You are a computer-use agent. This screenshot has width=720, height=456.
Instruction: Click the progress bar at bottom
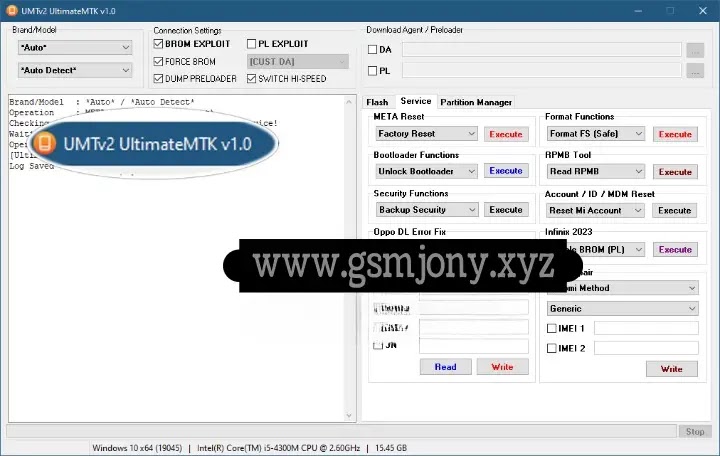(x=342, y=431)
